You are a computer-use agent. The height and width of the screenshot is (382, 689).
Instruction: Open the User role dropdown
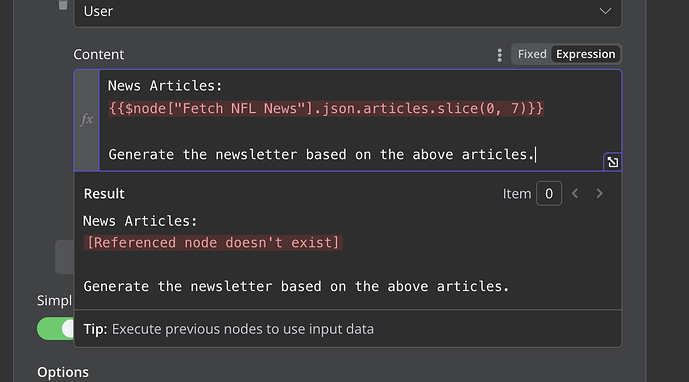click(348, 12)
